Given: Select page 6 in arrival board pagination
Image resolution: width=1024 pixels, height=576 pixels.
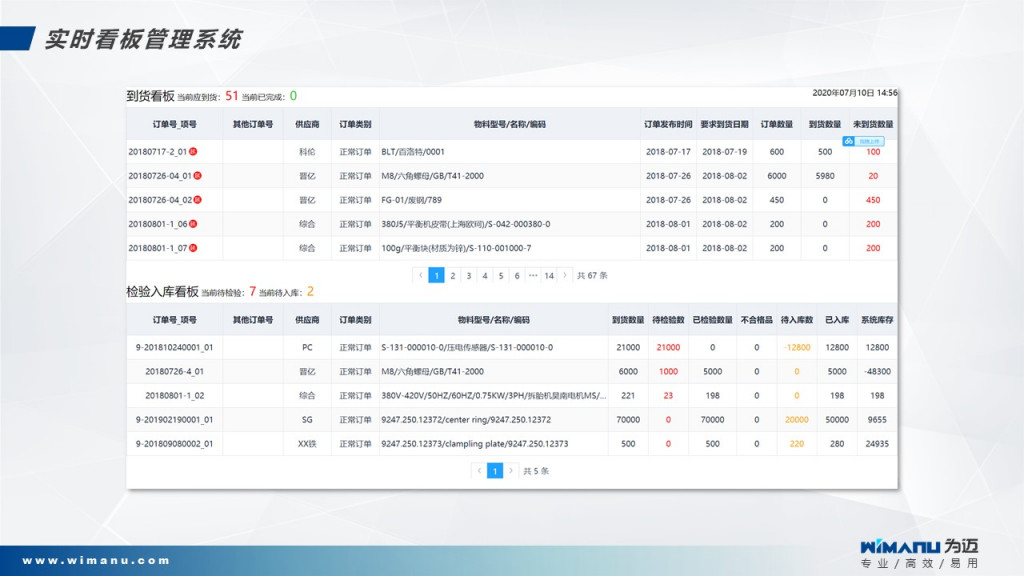Looking at the screenshot, I should [x=517, y=275].
